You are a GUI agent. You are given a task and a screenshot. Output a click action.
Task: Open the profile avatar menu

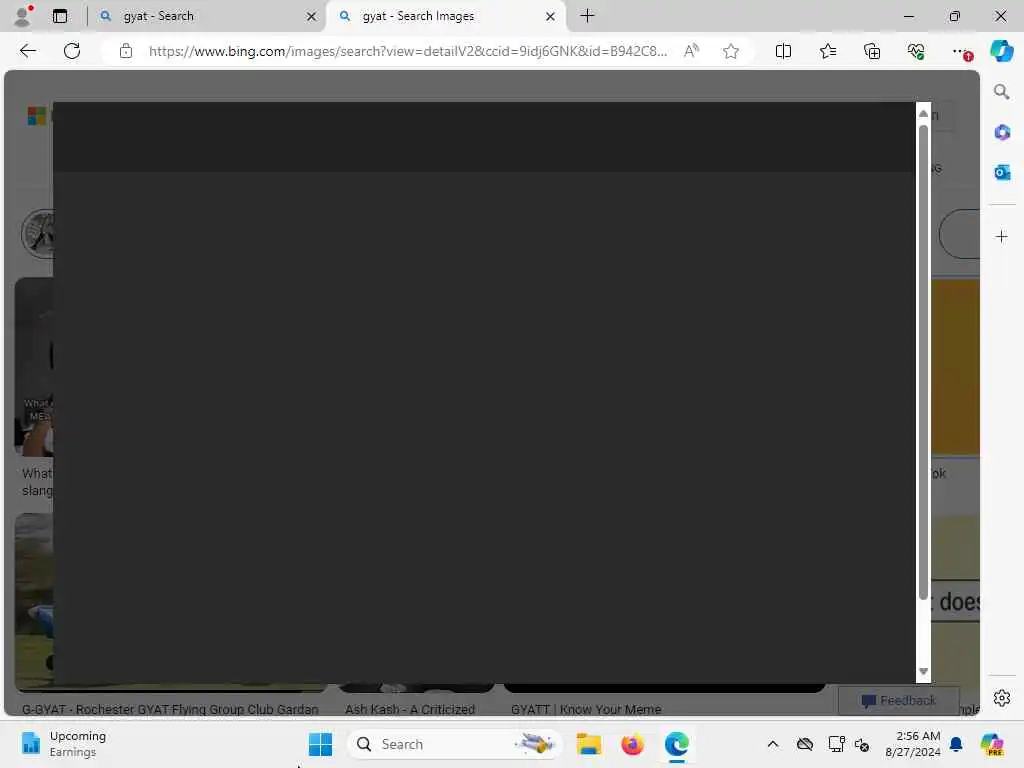22,16
